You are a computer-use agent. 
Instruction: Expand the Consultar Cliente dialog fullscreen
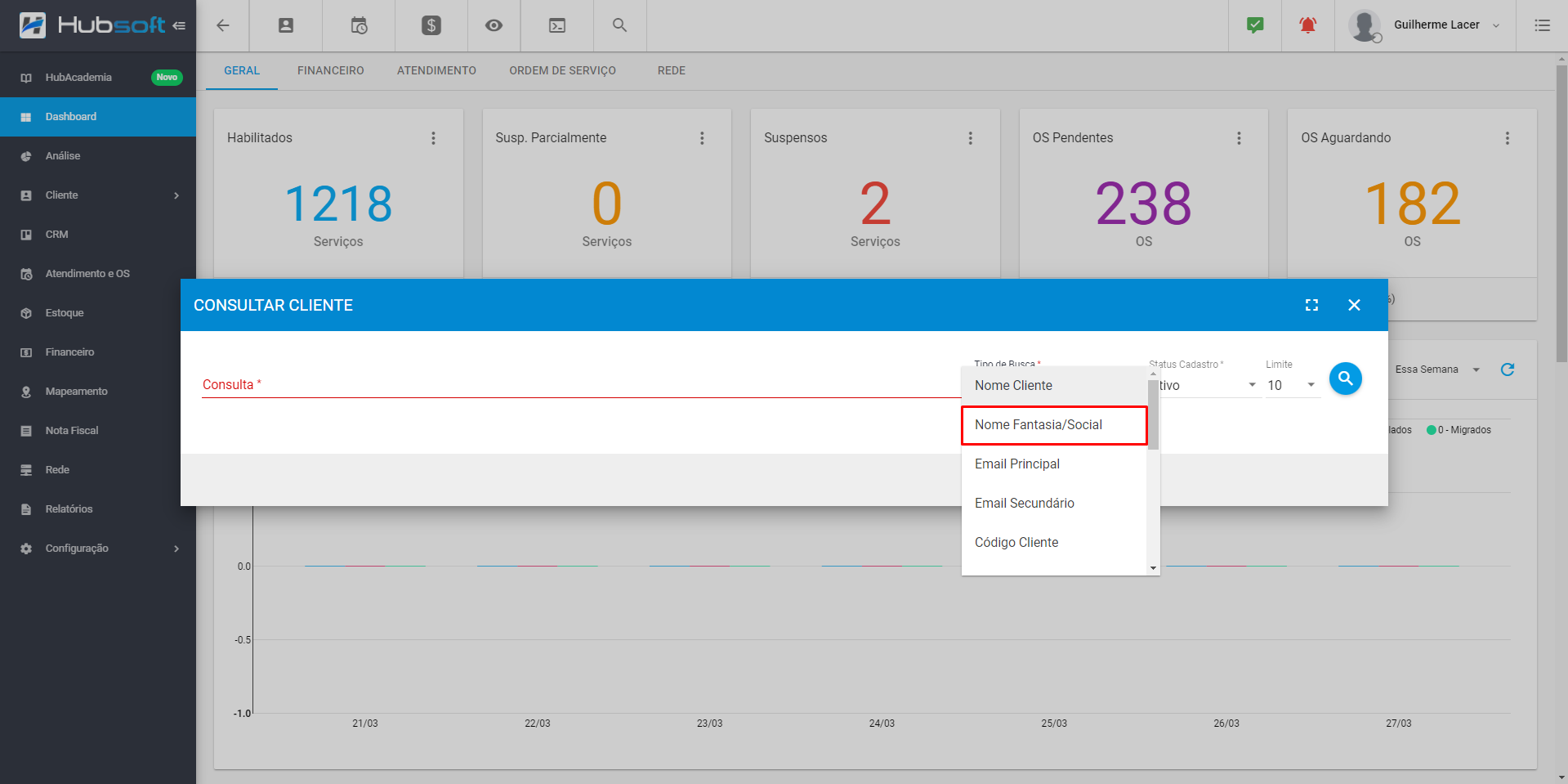pos(1311,305)
